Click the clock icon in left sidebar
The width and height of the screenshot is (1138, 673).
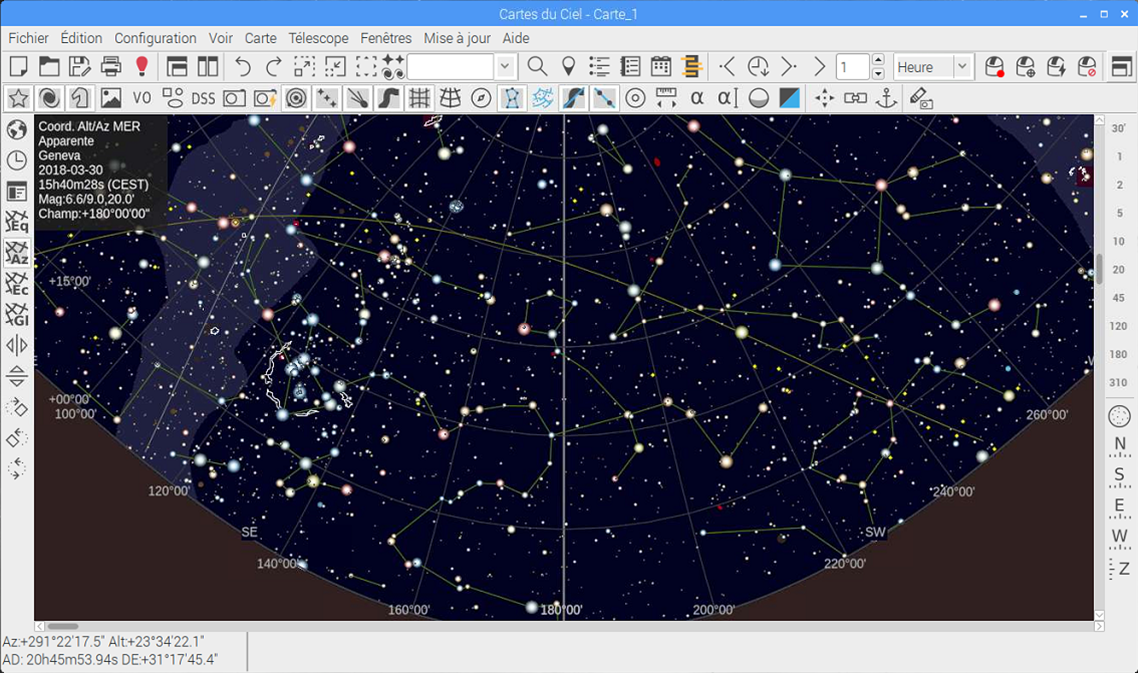coord(17,161)
